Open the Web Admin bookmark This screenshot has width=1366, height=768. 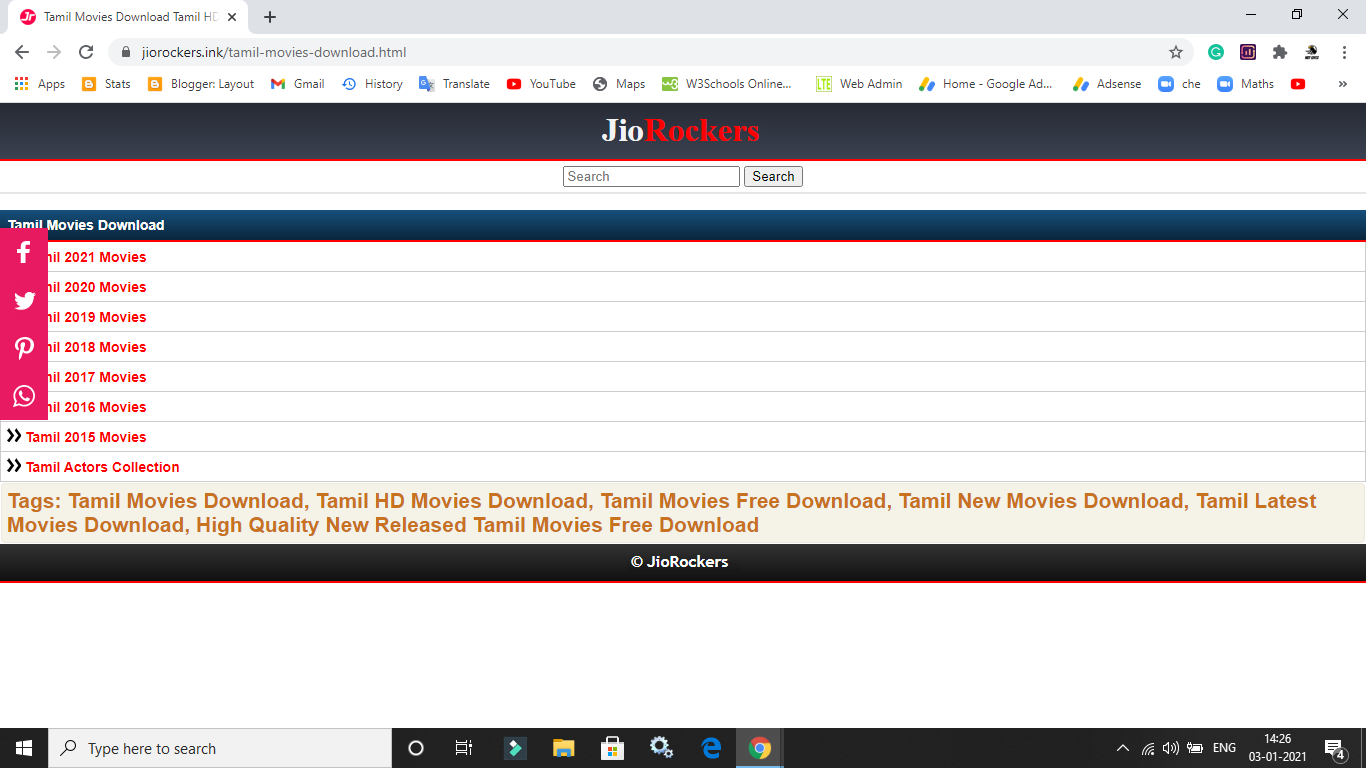(859, 84)
